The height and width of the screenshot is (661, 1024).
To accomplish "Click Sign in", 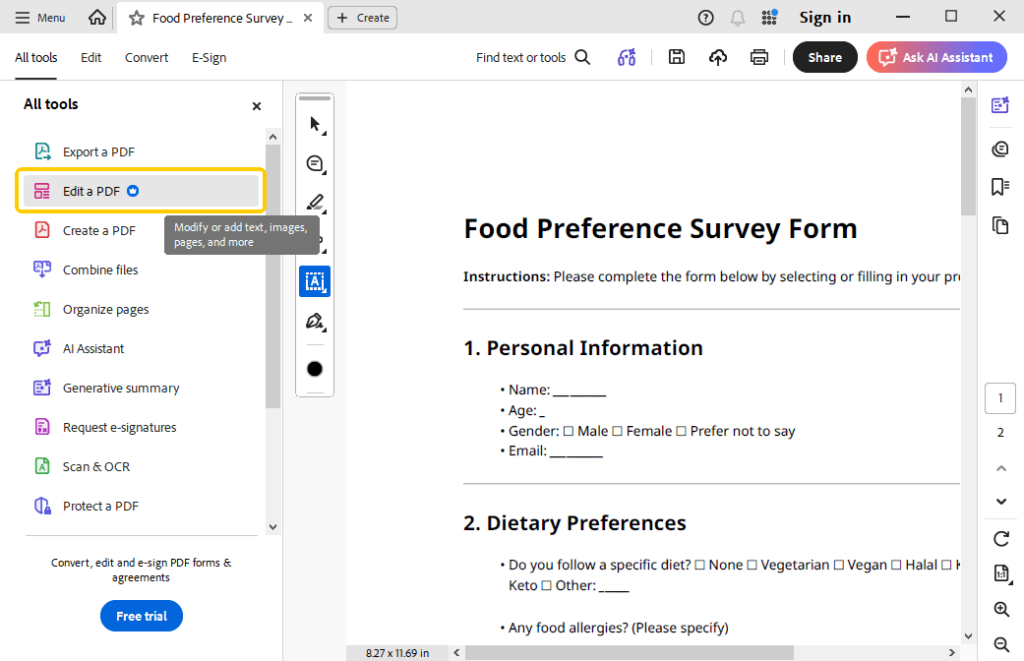I will pos(825,18).
